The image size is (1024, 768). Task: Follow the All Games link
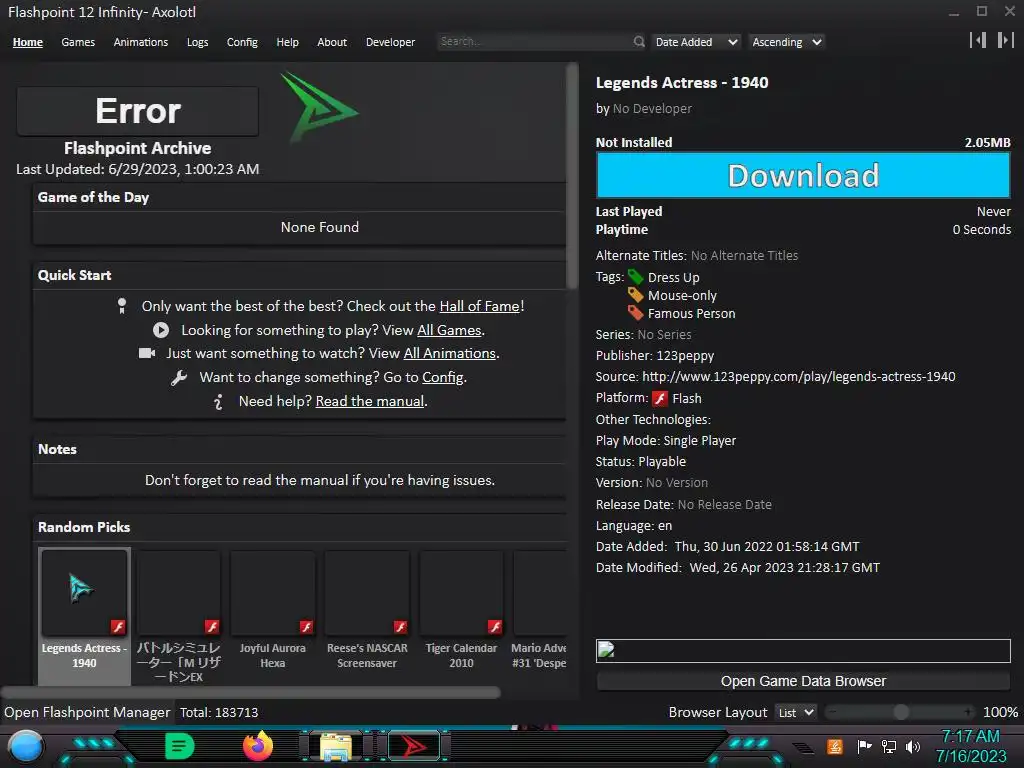click(449, 330)
